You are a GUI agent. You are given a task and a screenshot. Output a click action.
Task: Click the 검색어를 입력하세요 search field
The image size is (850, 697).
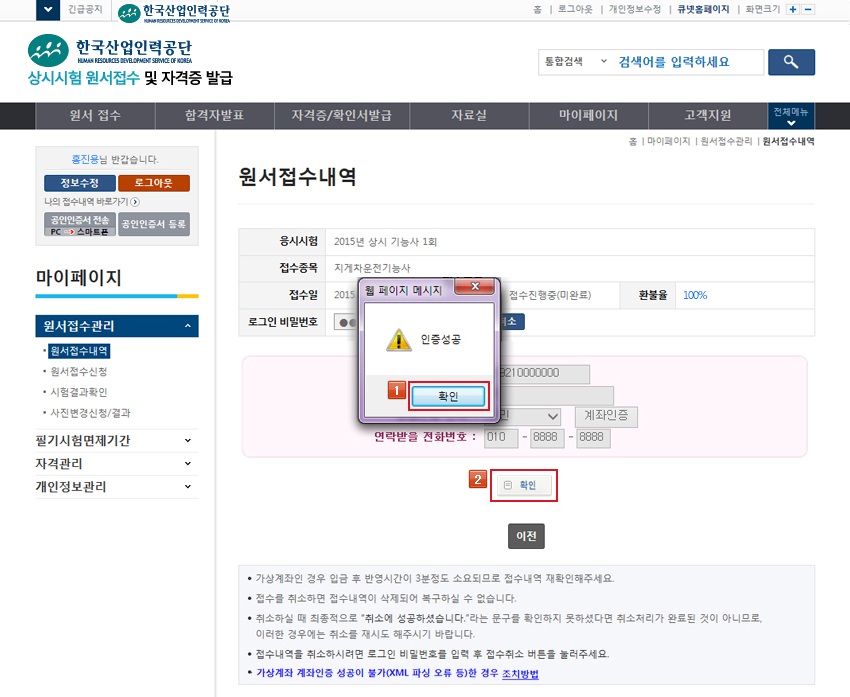pyautogui.click(x=688, y=62)
